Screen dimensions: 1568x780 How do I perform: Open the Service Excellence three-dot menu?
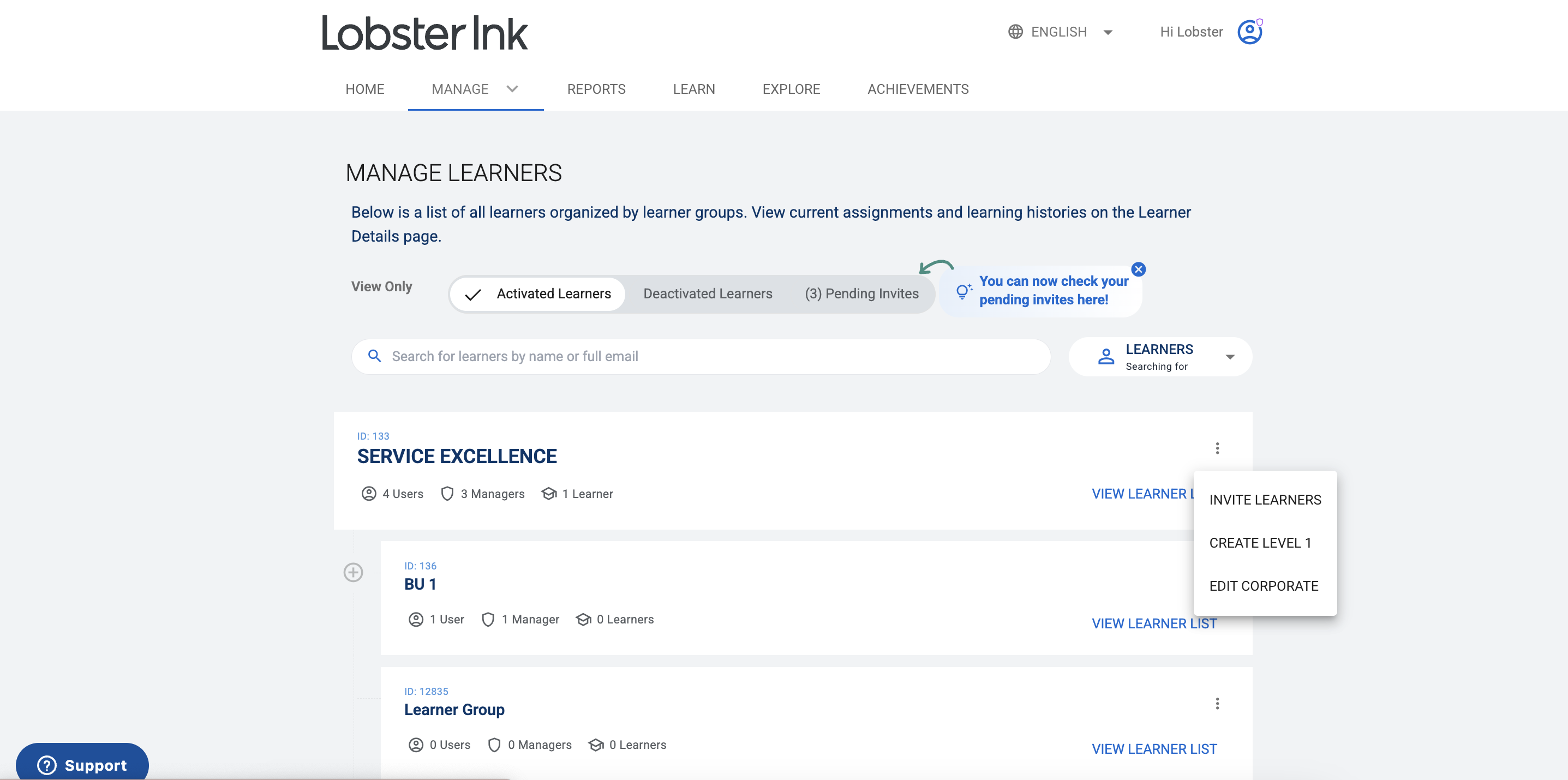(x=1218, y=448)
